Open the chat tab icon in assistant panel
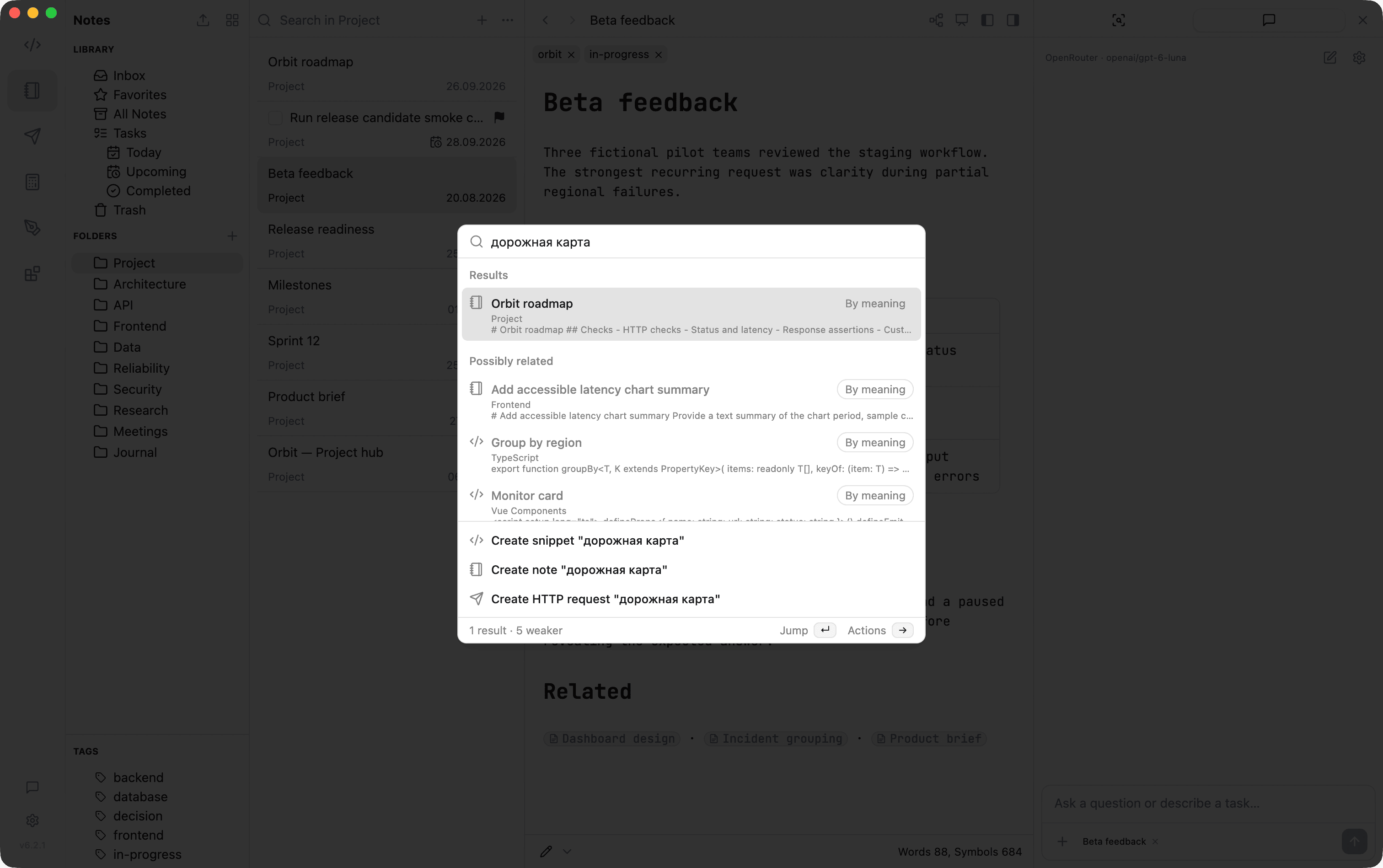Screen dimensions: 1383x868 tap(1269, 20)
